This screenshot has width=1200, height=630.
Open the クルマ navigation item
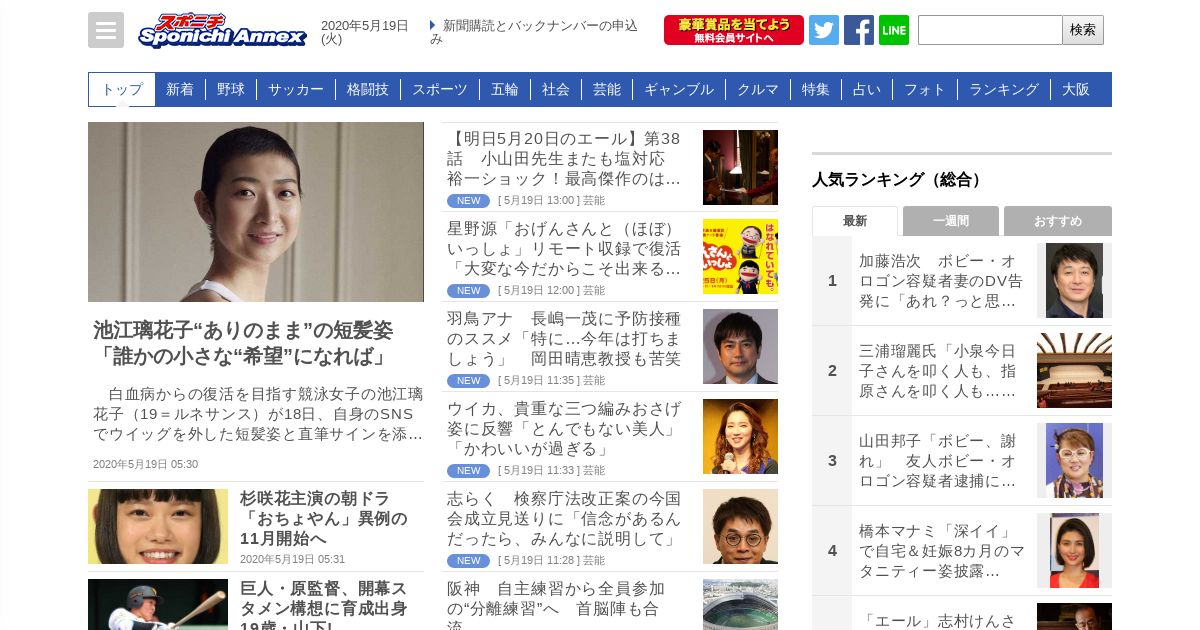pyautogui.click(x=758, y=89)
